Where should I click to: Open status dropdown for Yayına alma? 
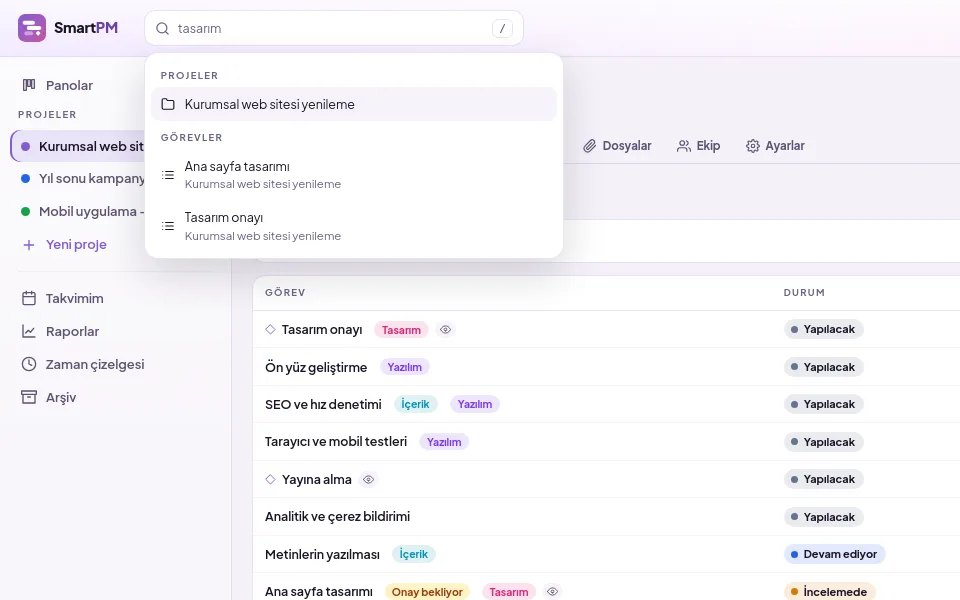(823, 479)
